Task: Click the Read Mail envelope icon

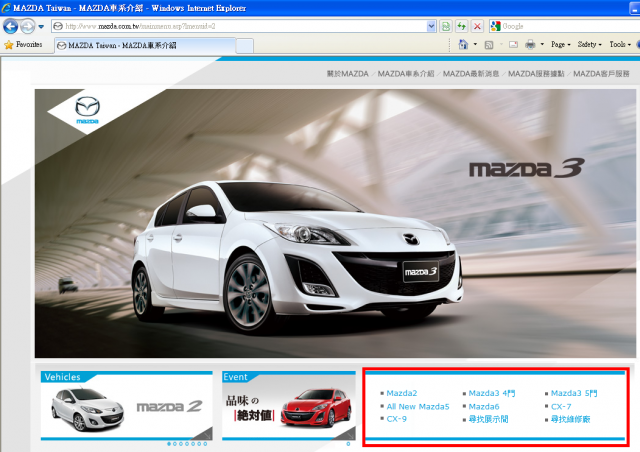Action: tap(513, 45)
